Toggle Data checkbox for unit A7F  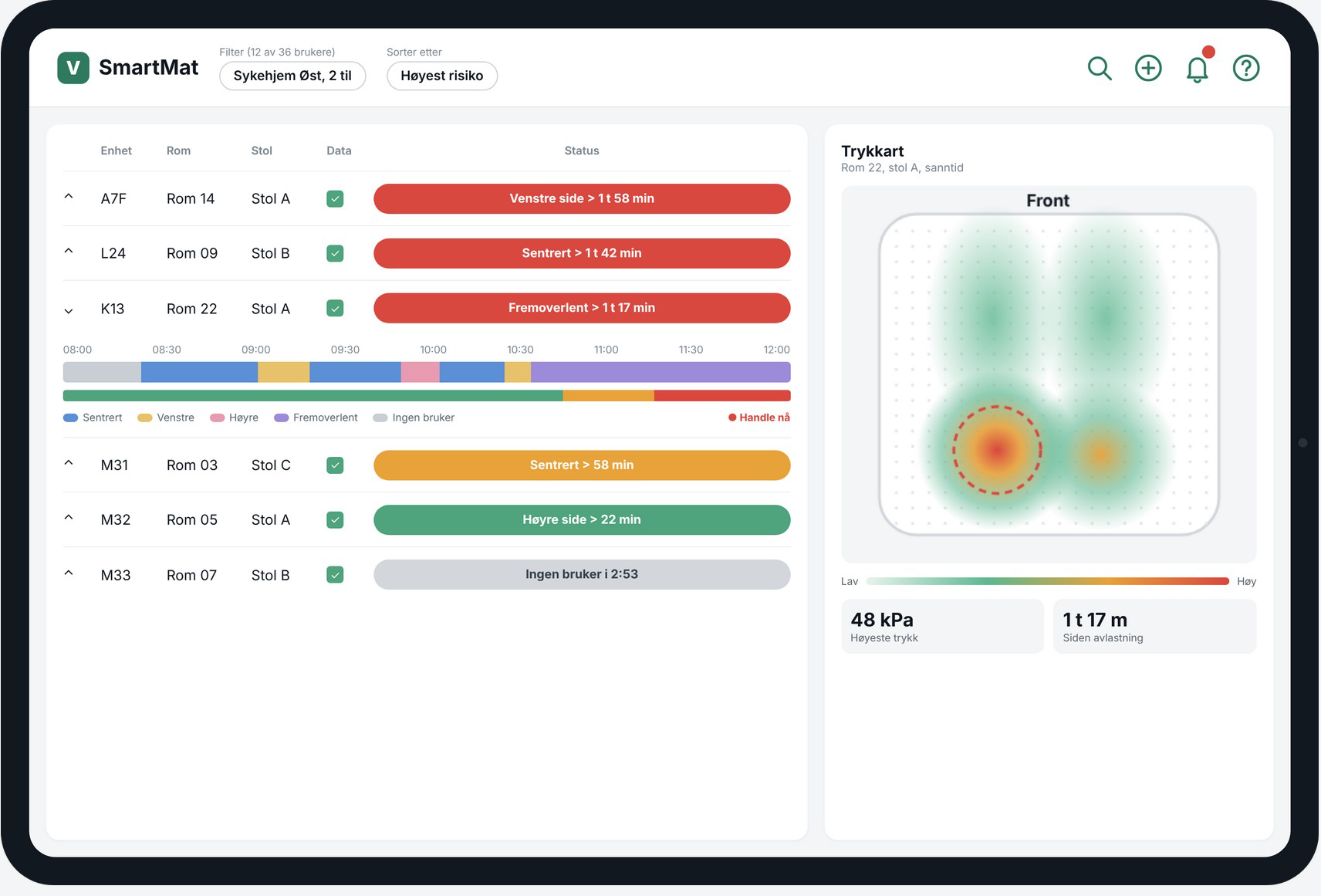click(335, 198)
